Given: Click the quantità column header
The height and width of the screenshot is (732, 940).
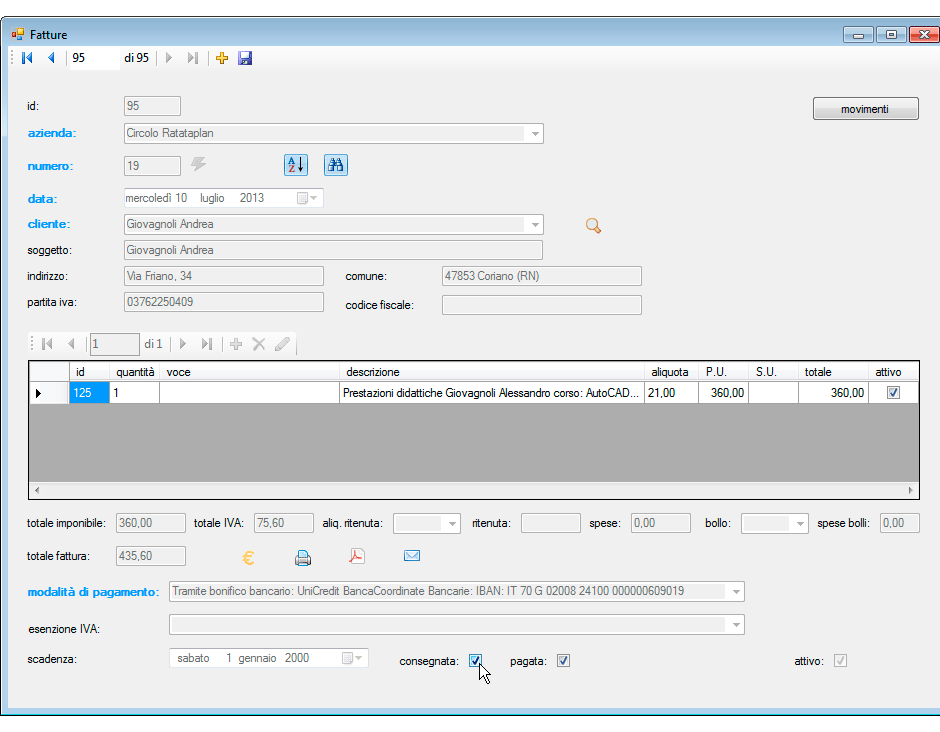Looking at the screenshot, I should click(x=134, y=372).
